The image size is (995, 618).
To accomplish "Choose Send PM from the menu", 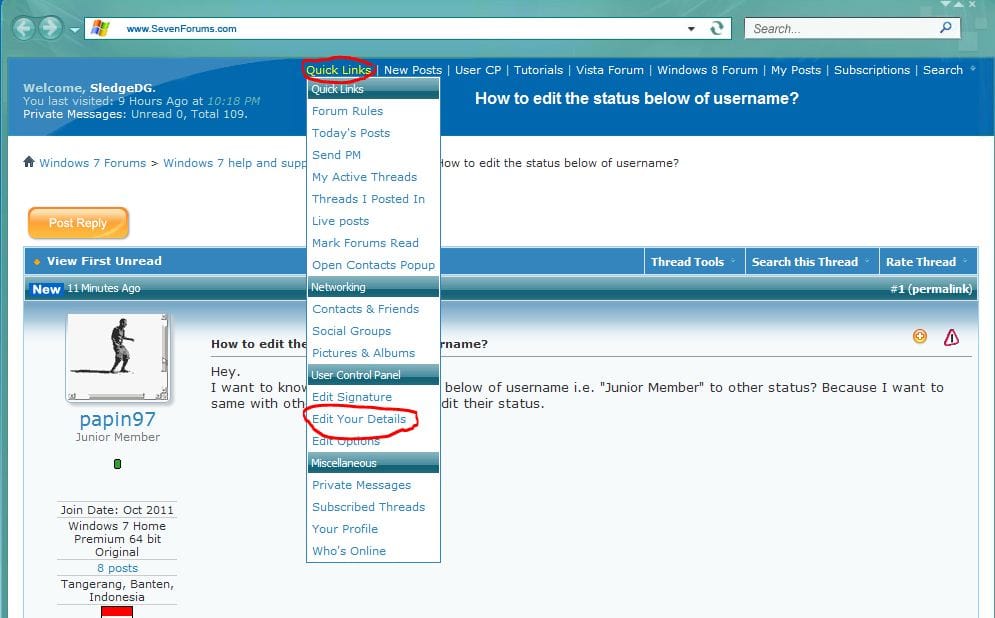I will 336,155.
